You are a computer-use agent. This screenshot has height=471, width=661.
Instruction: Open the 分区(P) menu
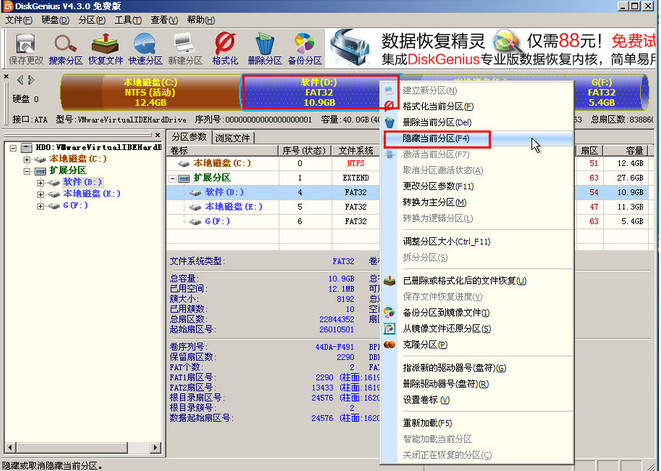point(92,20)
